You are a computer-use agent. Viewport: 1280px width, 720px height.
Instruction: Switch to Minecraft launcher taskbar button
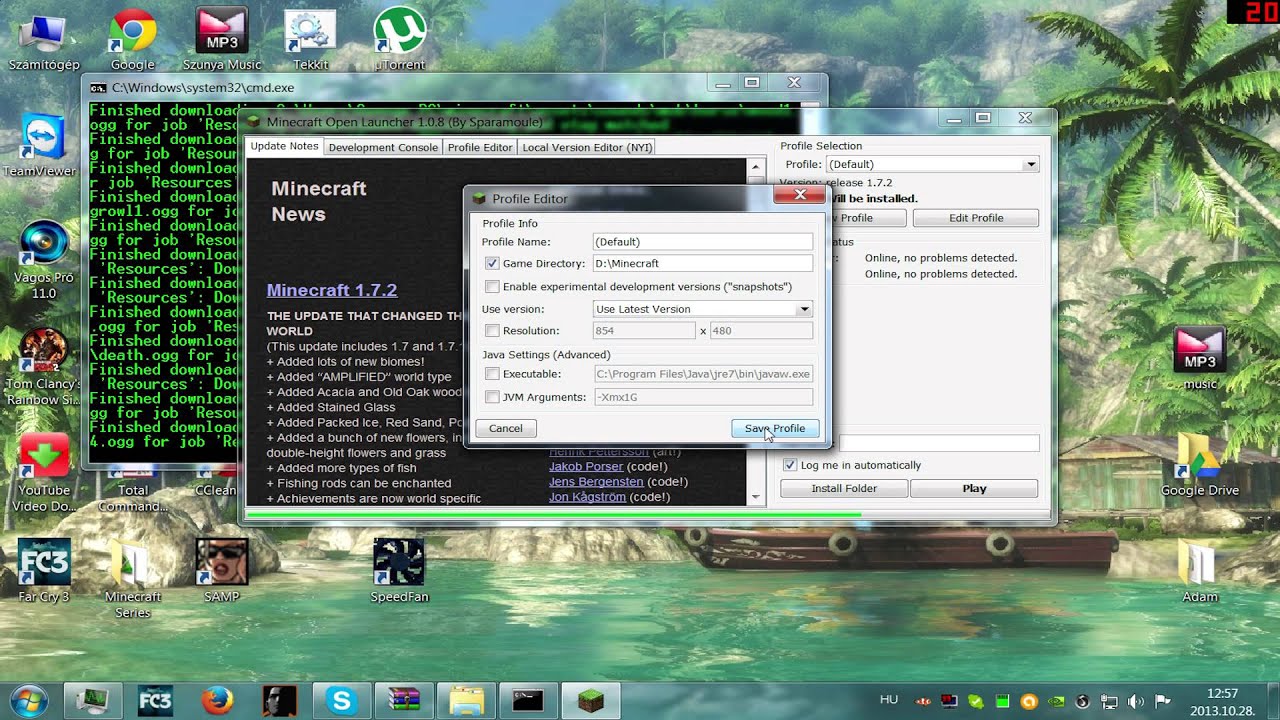[x=591, y=700]
